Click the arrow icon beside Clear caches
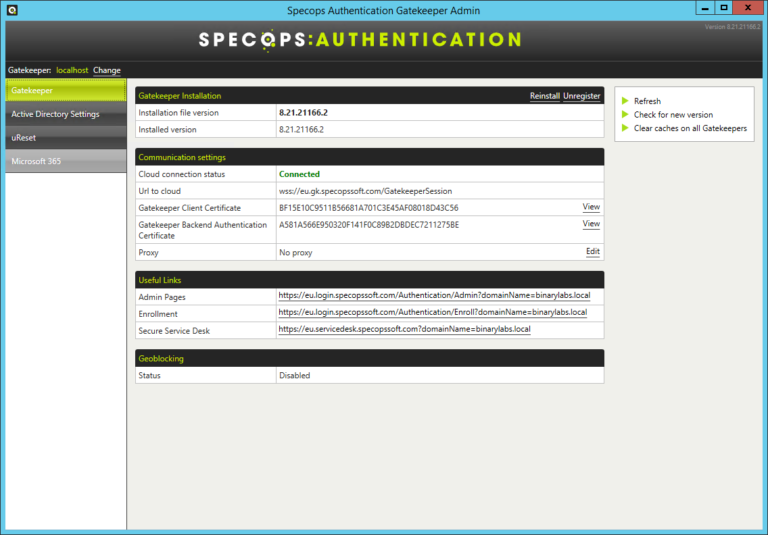 click(625, 128)
